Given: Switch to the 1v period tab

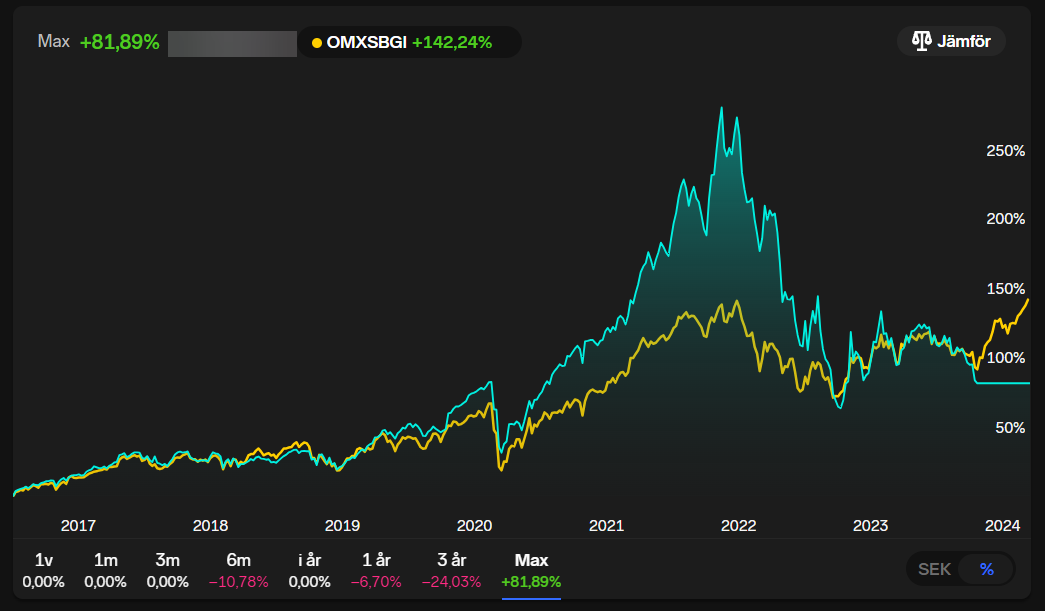Looking at the screenshot, I should pyautogui.click(x=43, y=571).
